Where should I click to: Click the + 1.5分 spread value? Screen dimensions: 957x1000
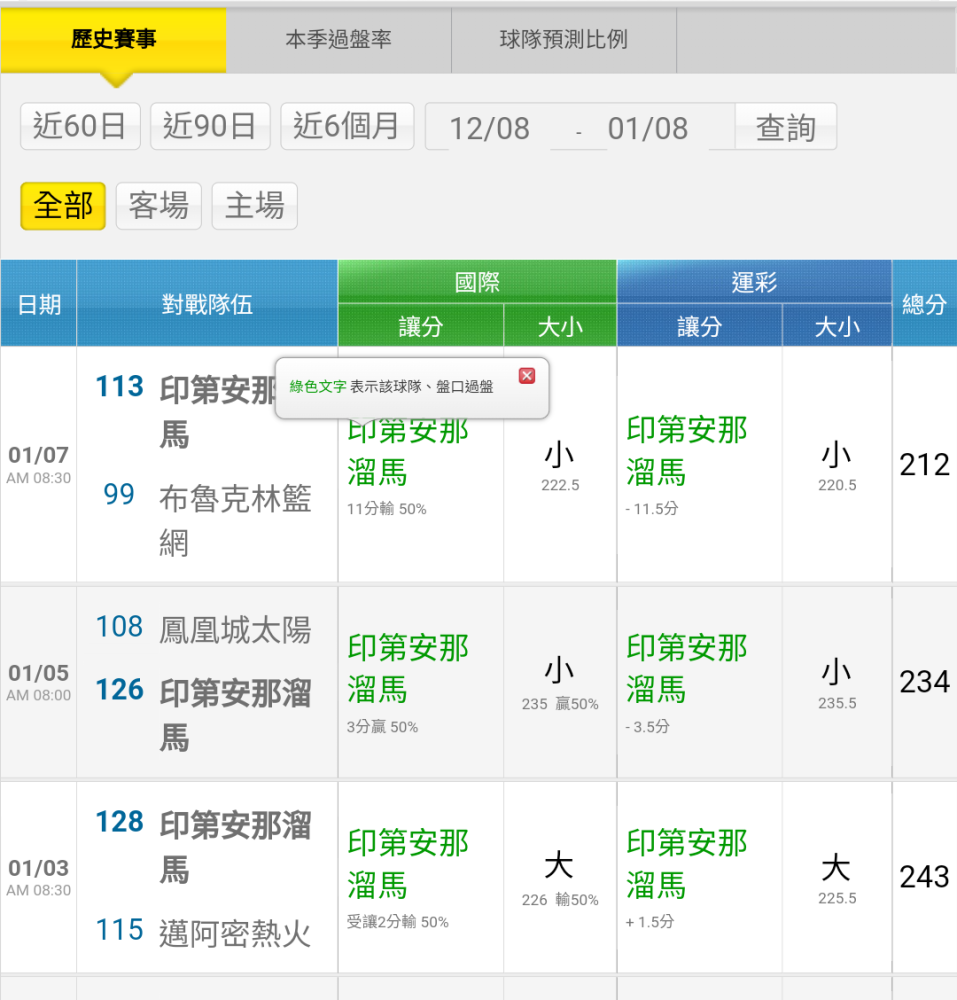(x=650, y=922)
